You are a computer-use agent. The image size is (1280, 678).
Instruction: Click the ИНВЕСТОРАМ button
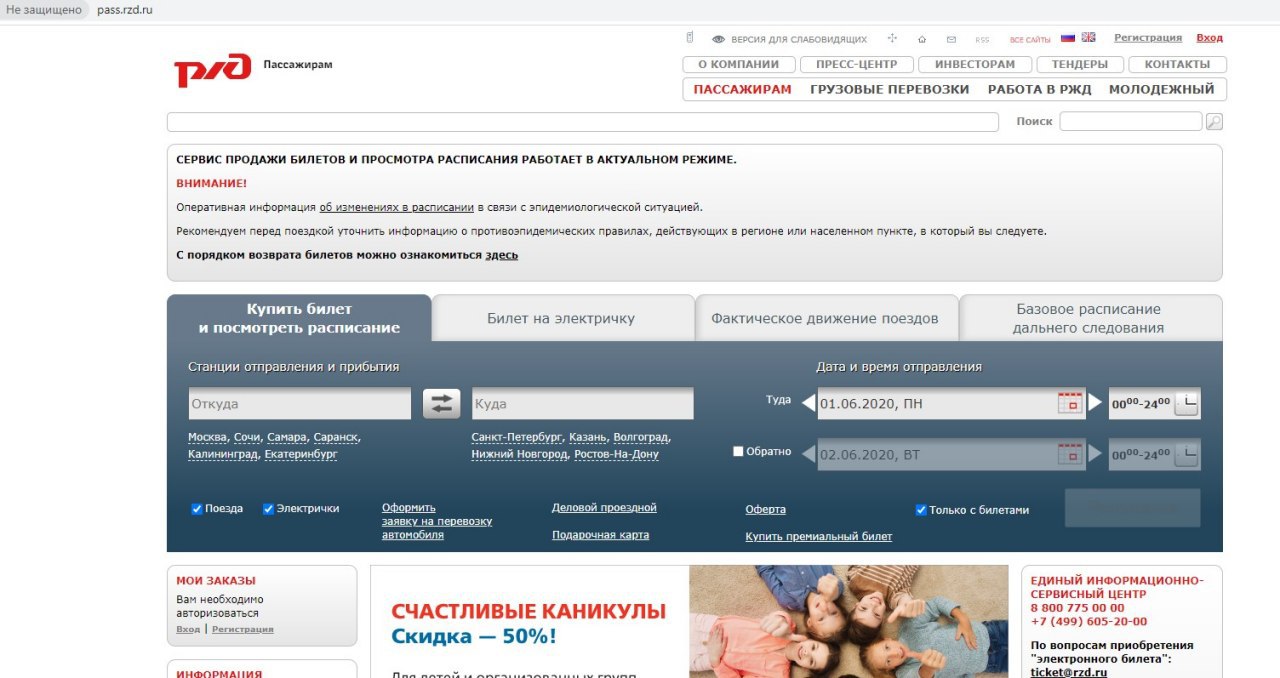coord(975,64)
